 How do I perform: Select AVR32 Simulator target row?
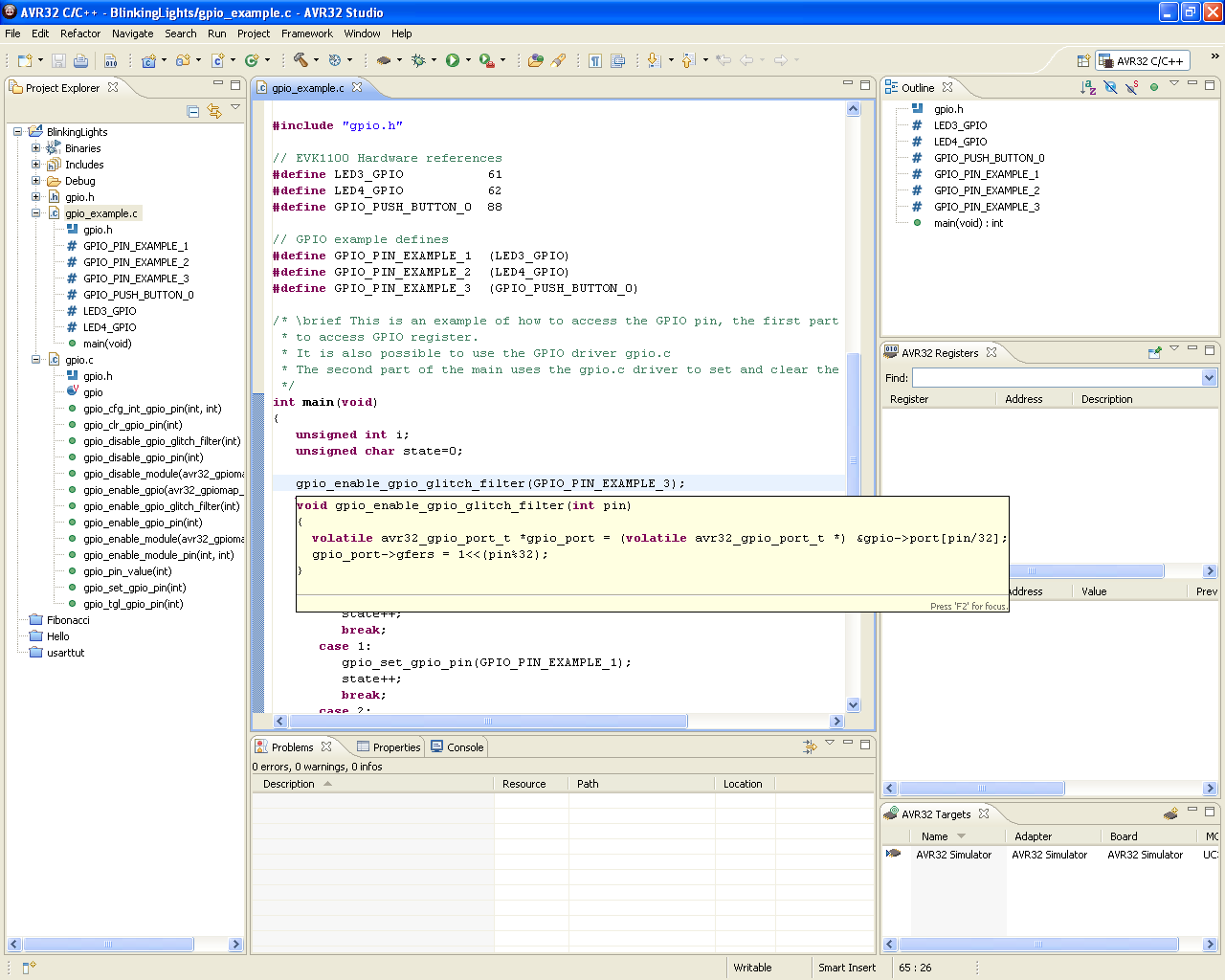point(1051,855)
